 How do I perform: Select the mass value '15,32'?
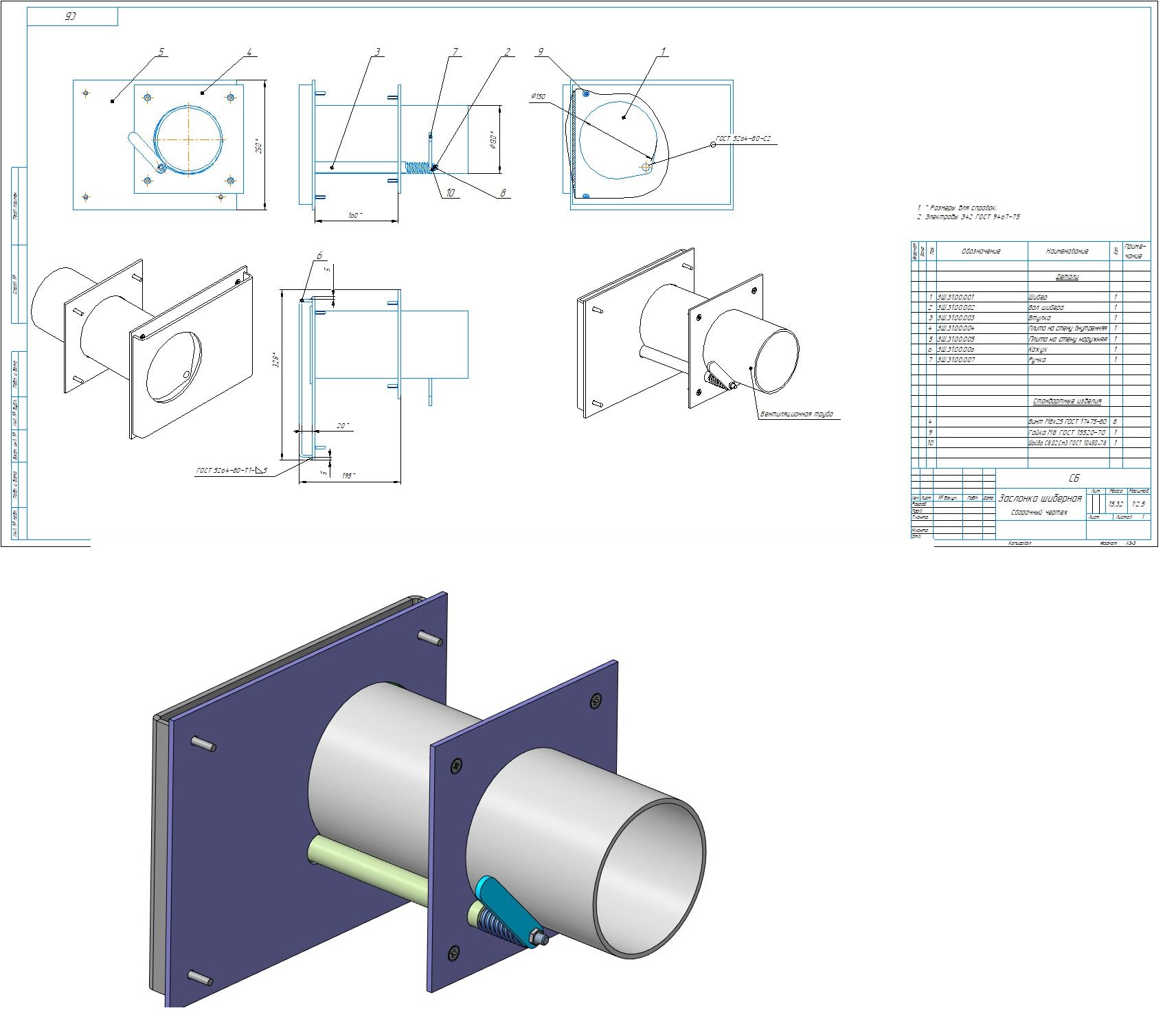click(1116, 504)
